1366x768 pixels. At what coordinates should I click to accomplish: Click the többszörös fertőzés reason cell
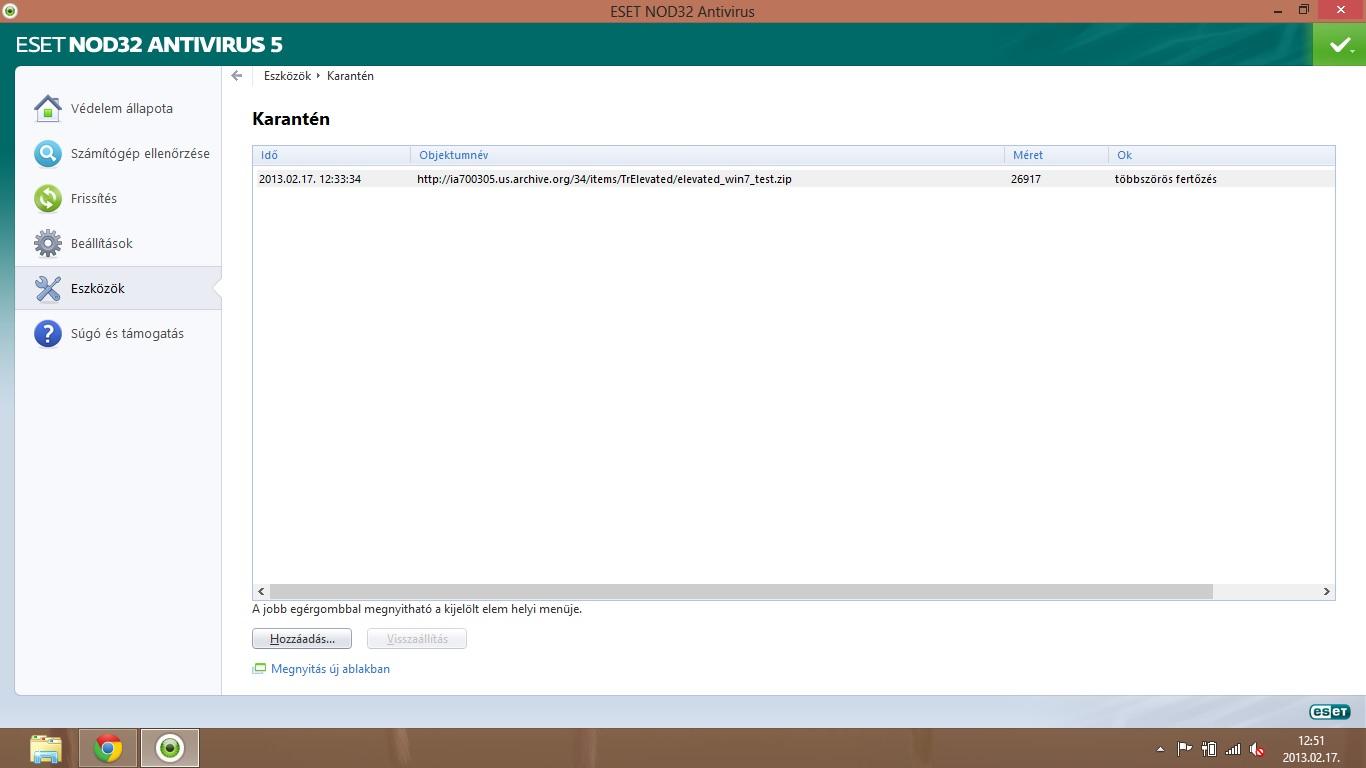pyautogui.click(x=1166, y=179)
